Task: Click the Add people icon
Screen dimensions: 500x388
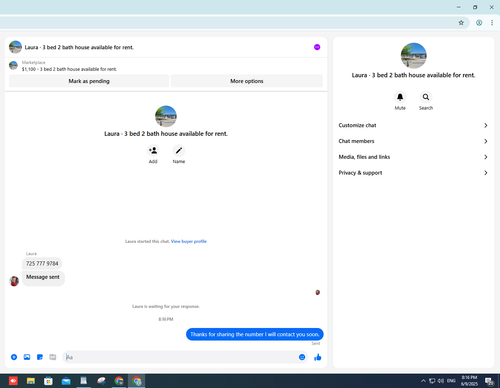Action: click(153, 150)
